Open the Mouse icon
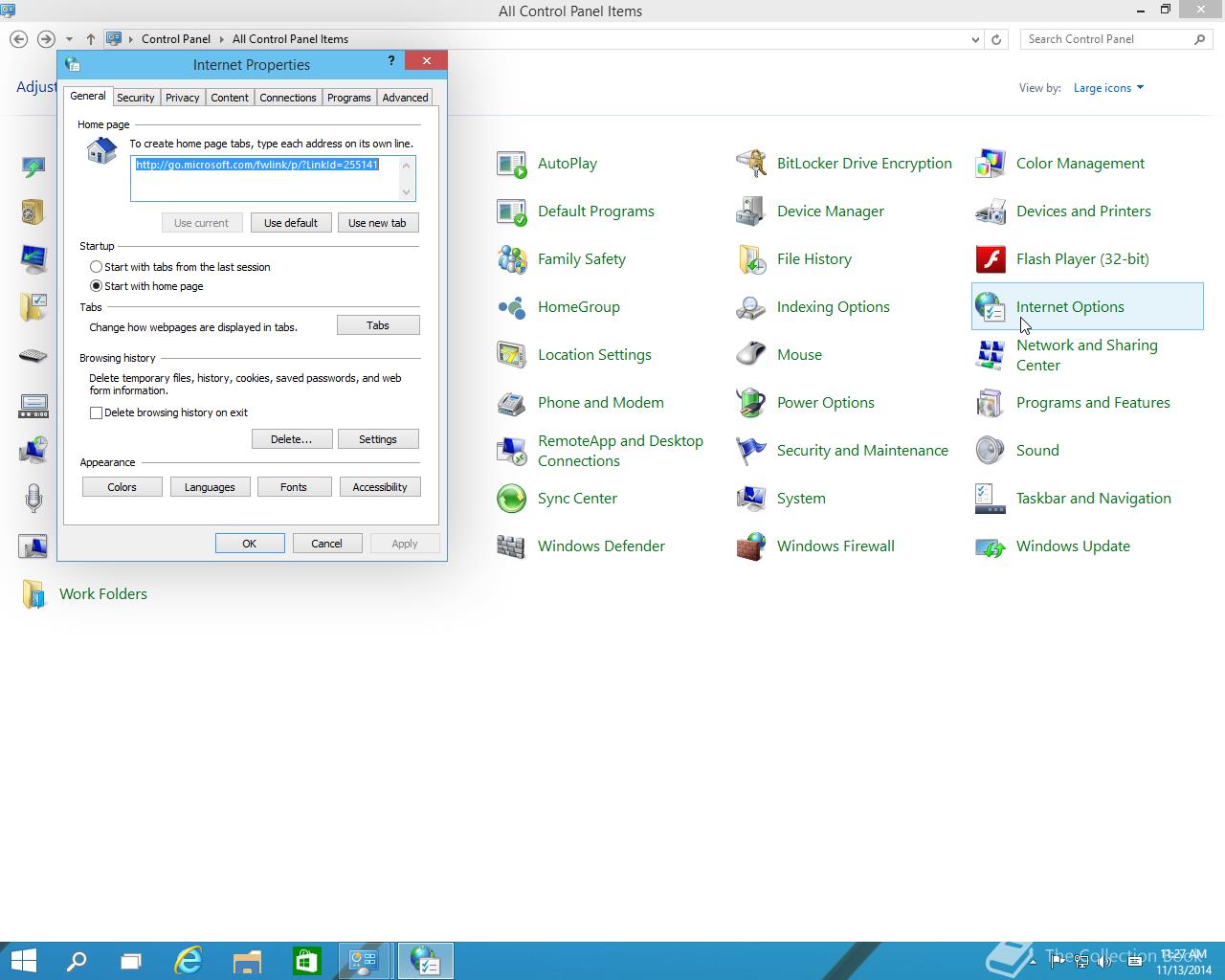Image resolution: width=1225 pixels, height=980 pixels. click(x=751, y=355)
